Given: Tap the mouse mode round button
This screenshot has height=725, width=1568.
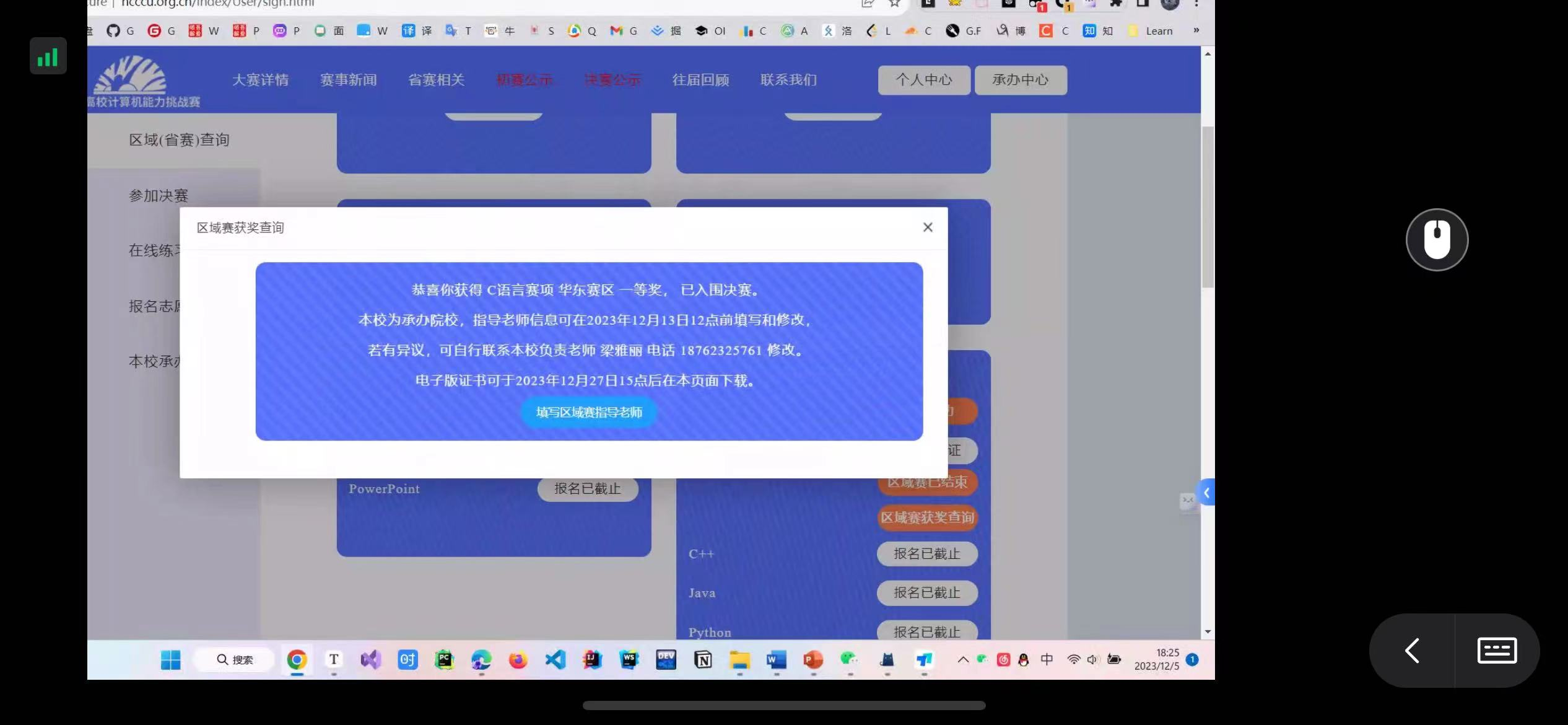Looking at the screenshot, I should (x=1437, y=240).
